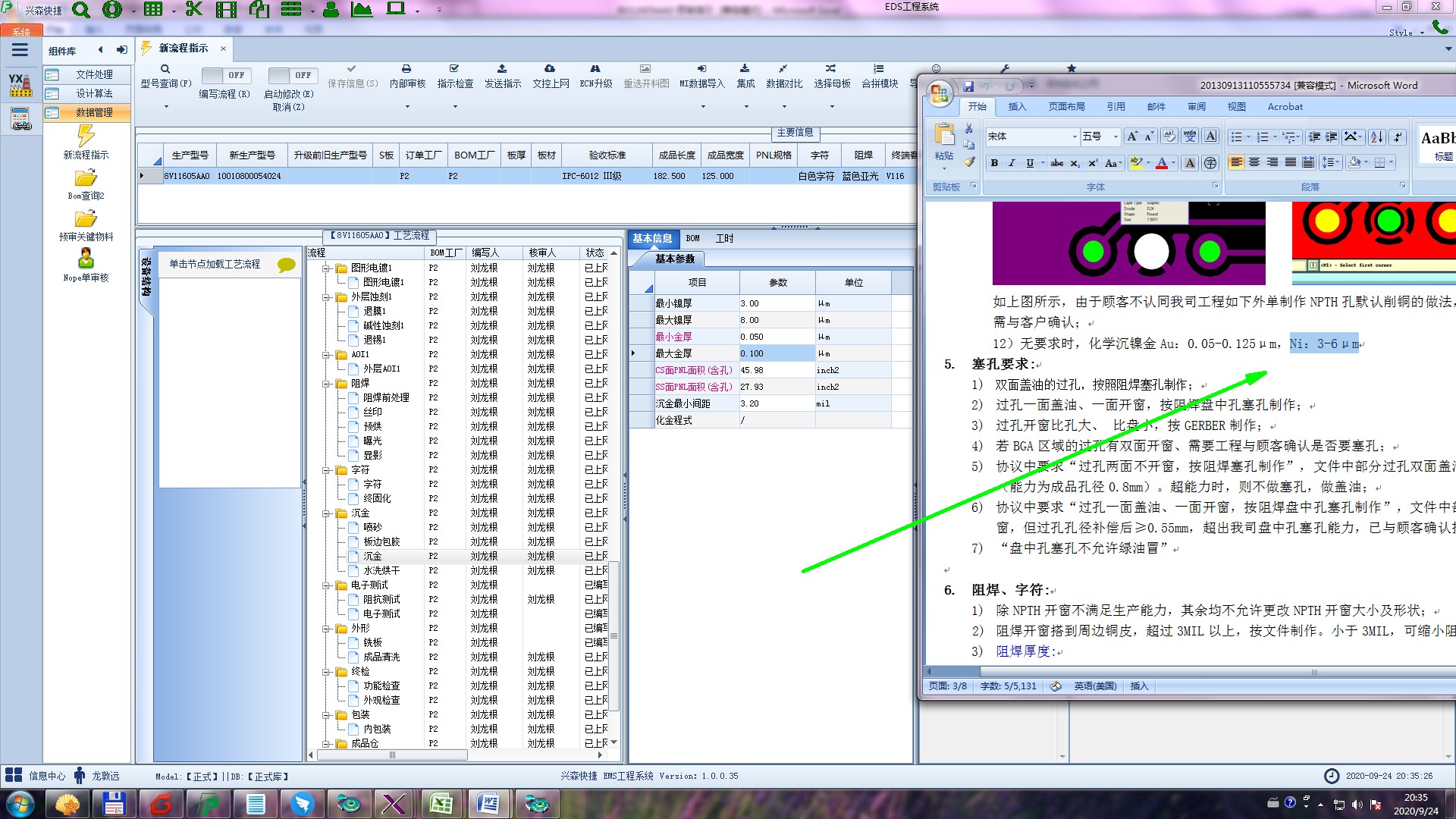1456x819 pixels.
Task: Open the Word font name dropdown
Action: (1074, 136)
